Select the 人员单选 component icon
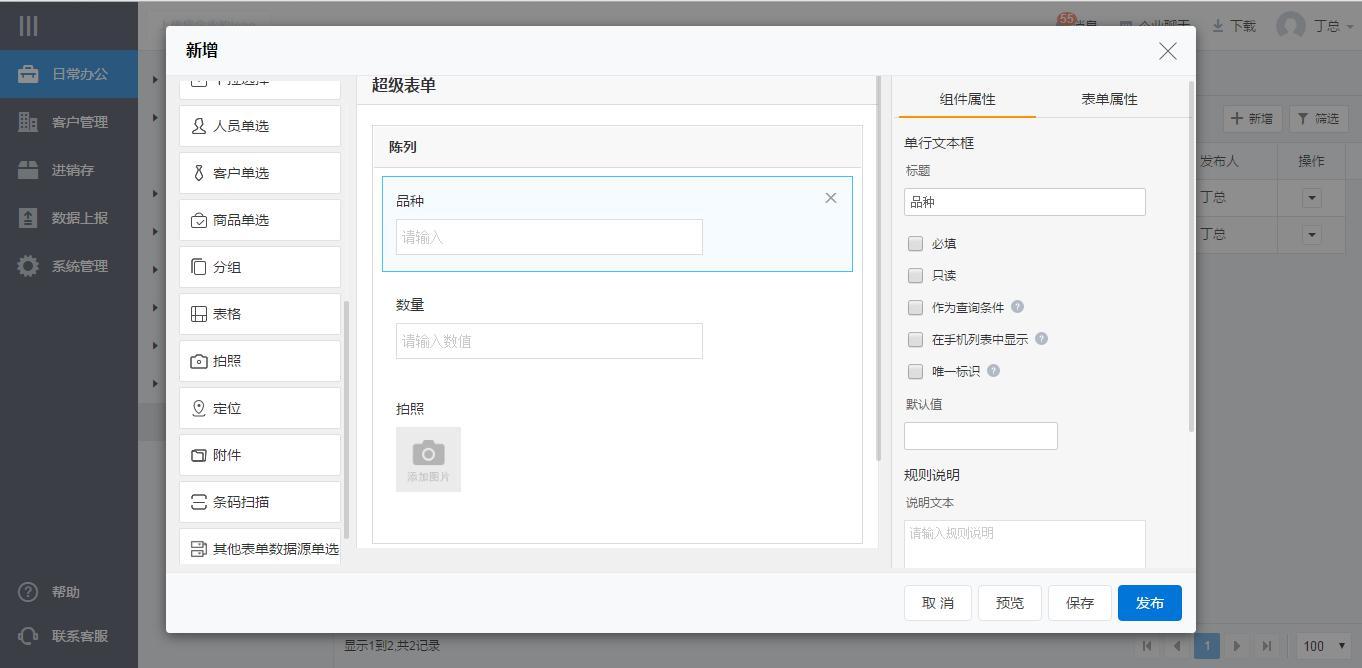Viewport: 1362px width, 668px height. coord(199,126)
